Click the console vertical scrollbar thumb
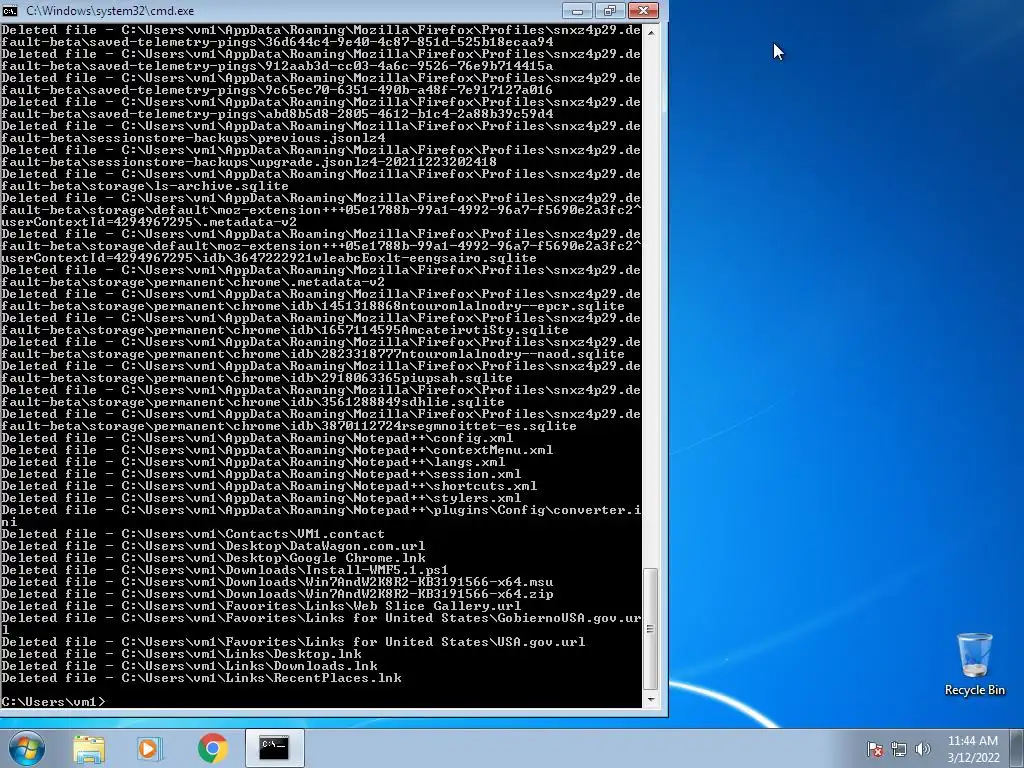The image size is (1024, 768). [650, 629]
